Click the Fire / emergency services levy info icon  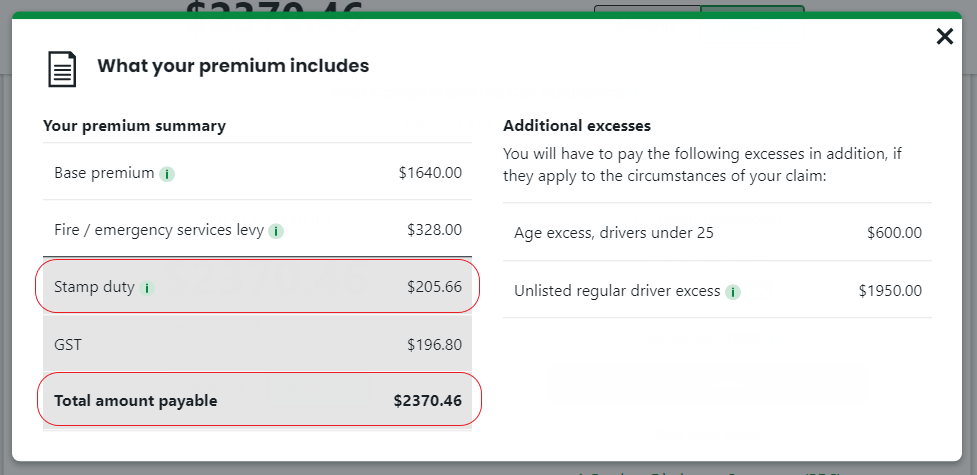point(276,231)
